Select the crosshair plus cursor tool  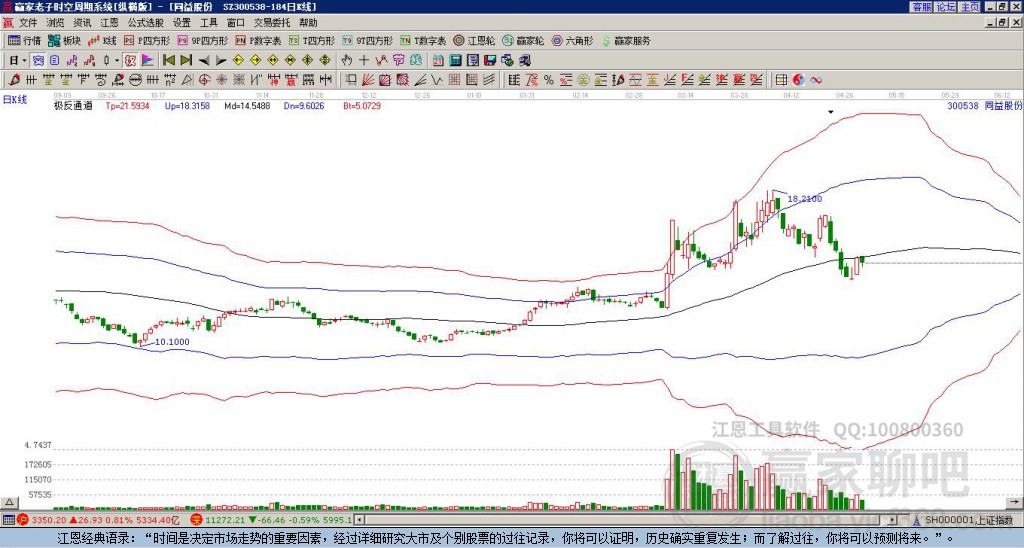point(364,61)
